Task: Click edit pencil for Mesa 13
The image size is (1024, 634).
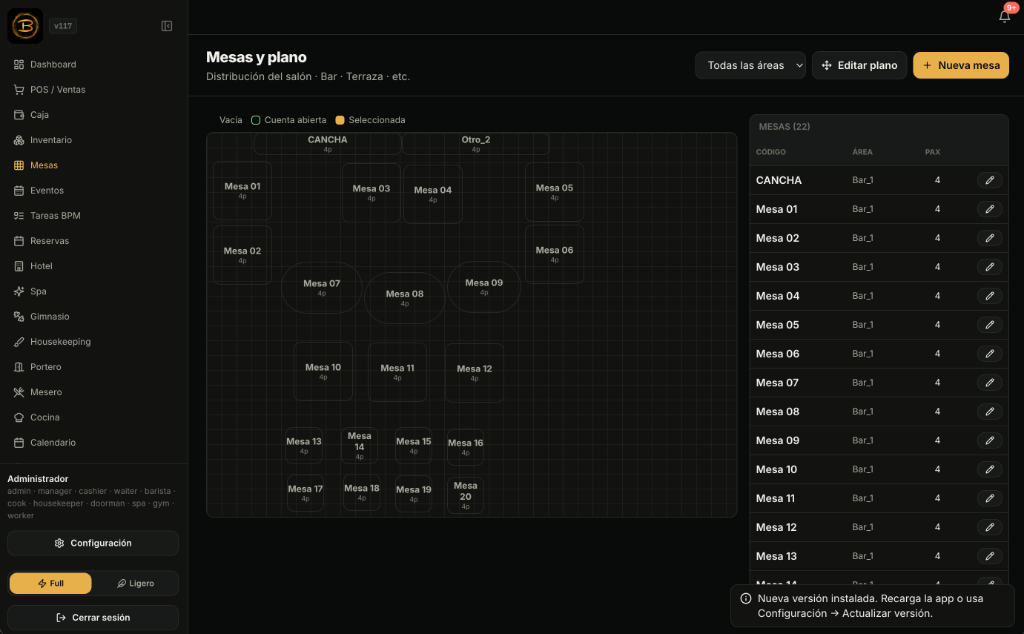Action: point(989,556)
